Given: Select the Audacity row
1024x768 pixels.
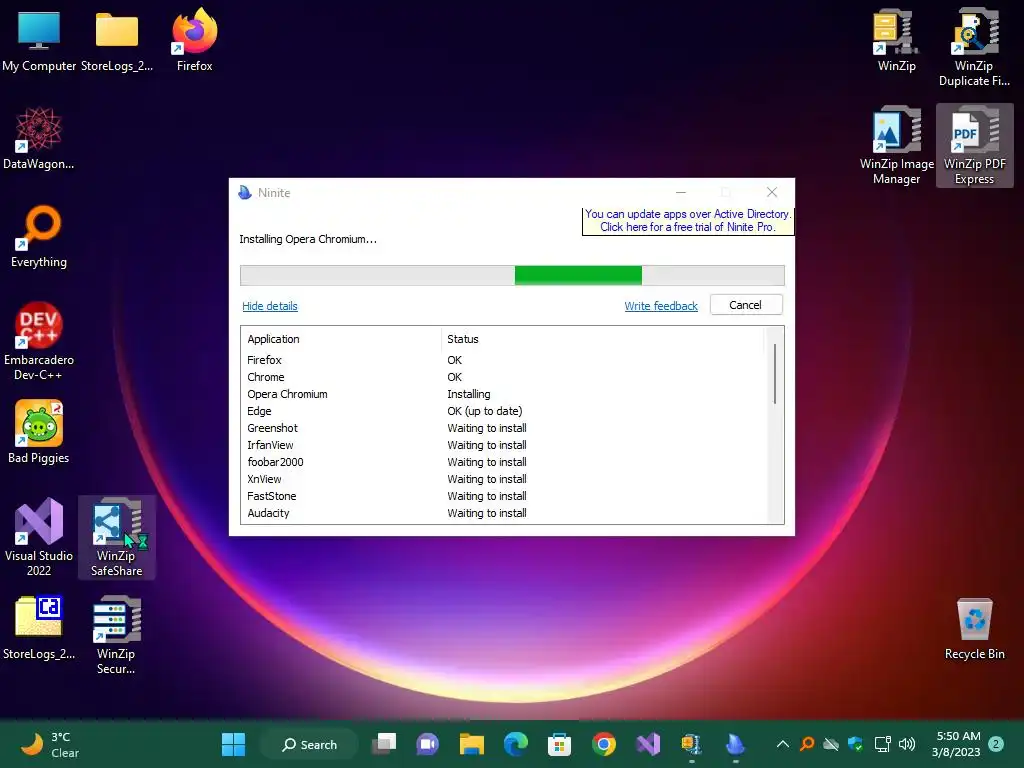Looking at the screenshot, I should tap(503, 513).
